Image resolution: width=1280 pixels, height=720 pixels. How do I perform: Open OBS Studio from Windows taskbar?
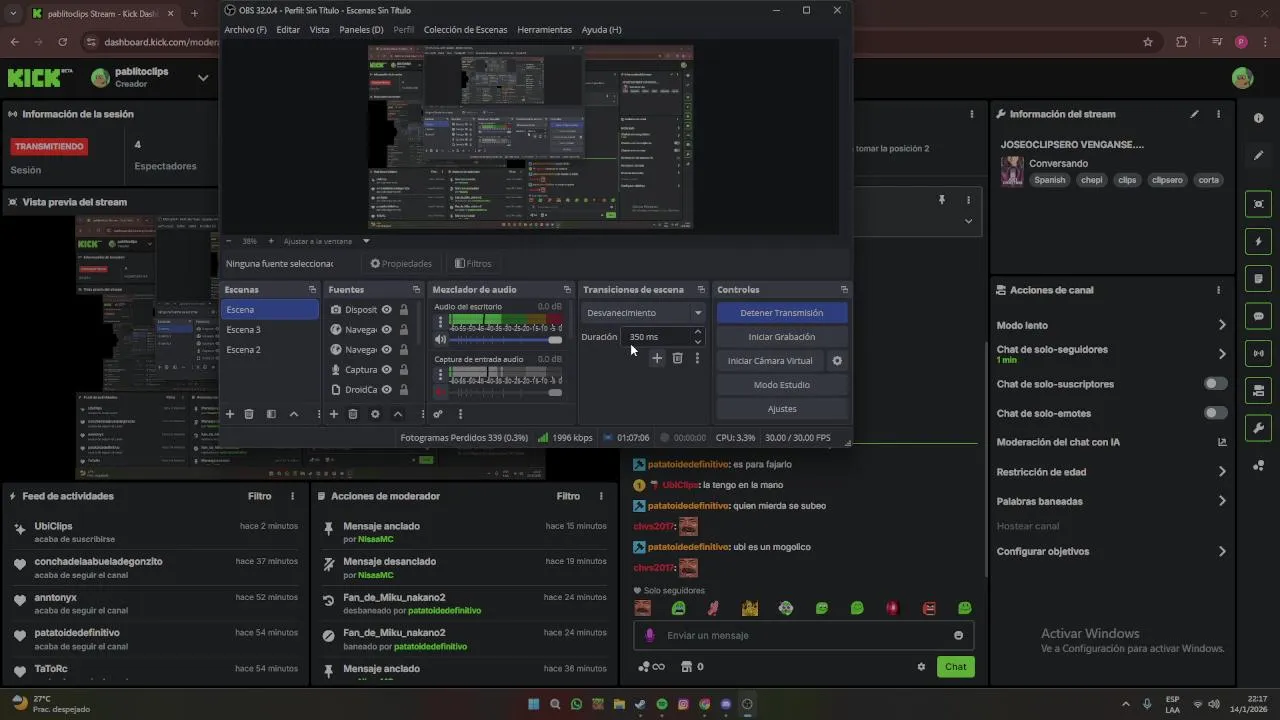tap(747, 704)
